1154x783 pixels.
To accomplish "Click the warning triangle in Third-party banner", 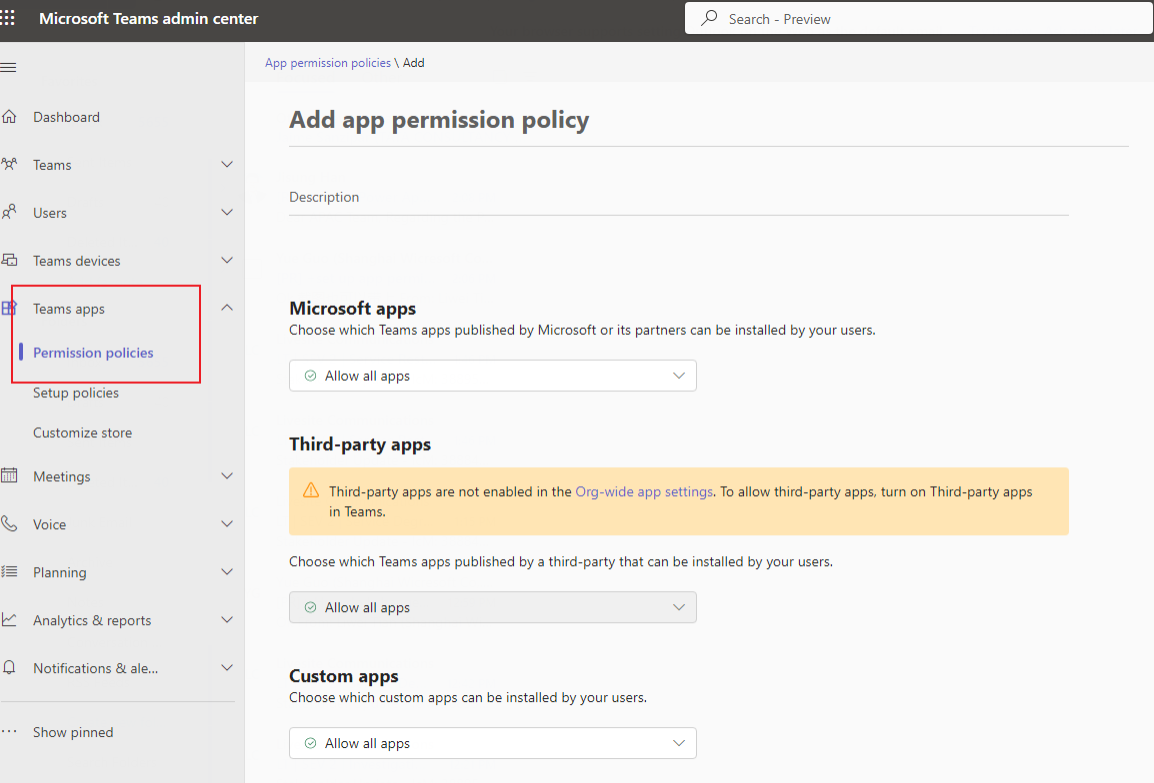I will 311,490.
